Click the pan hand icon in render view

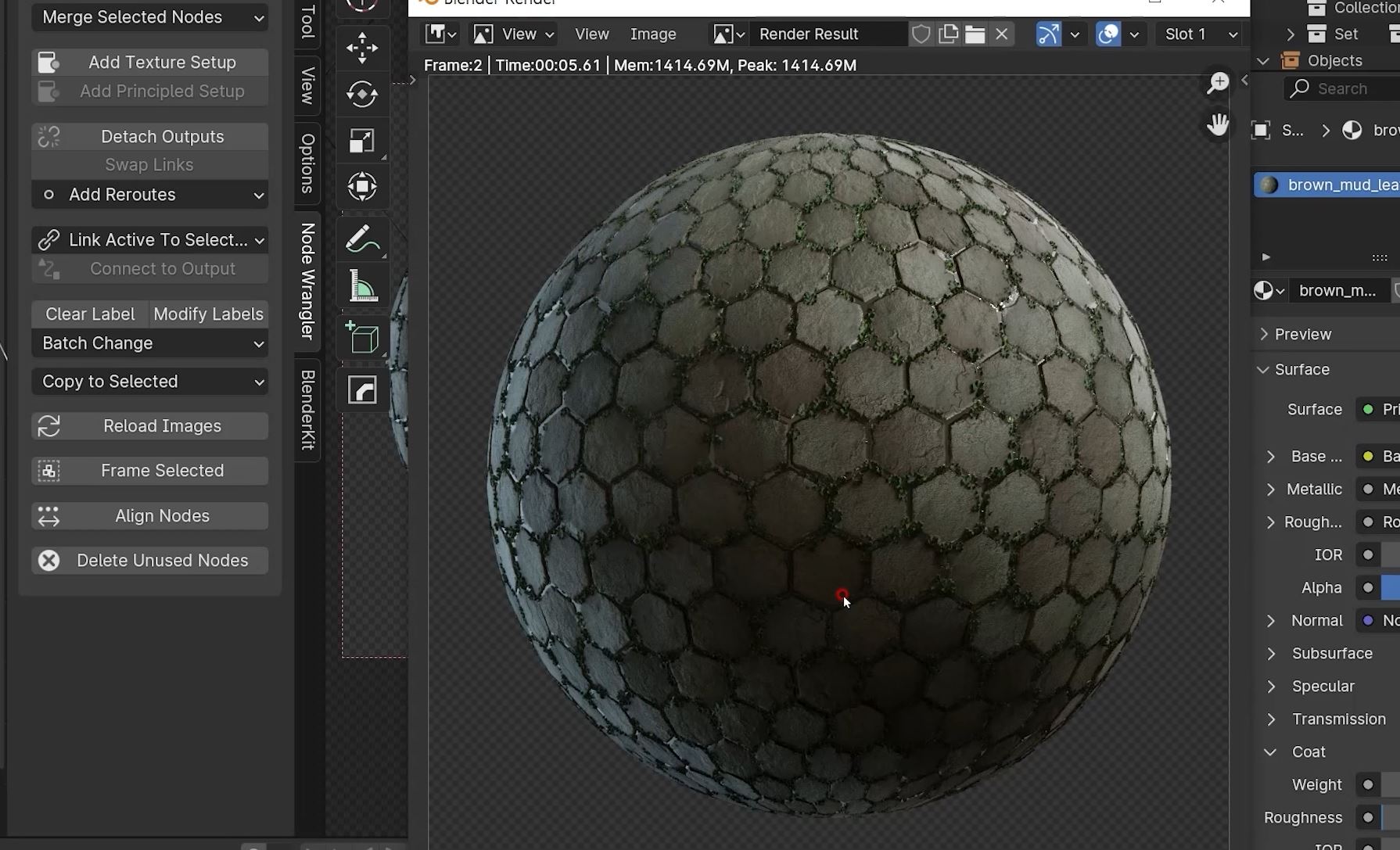click(1218, 124)
